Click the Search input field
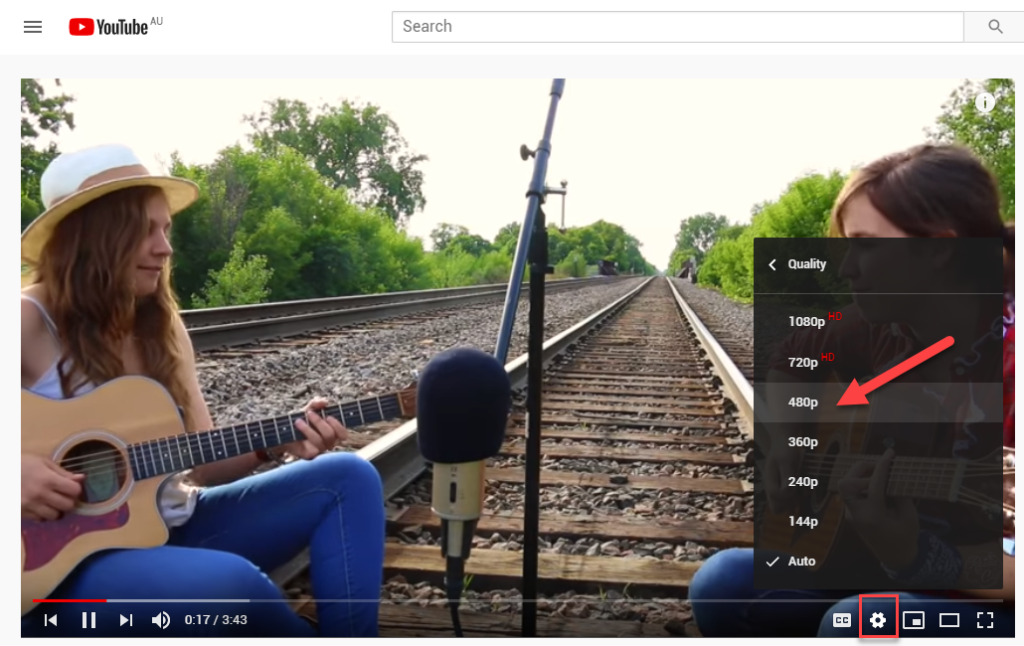Image resolution: width=1024 pixels, height=646 pixels. [x=677, y=27]
